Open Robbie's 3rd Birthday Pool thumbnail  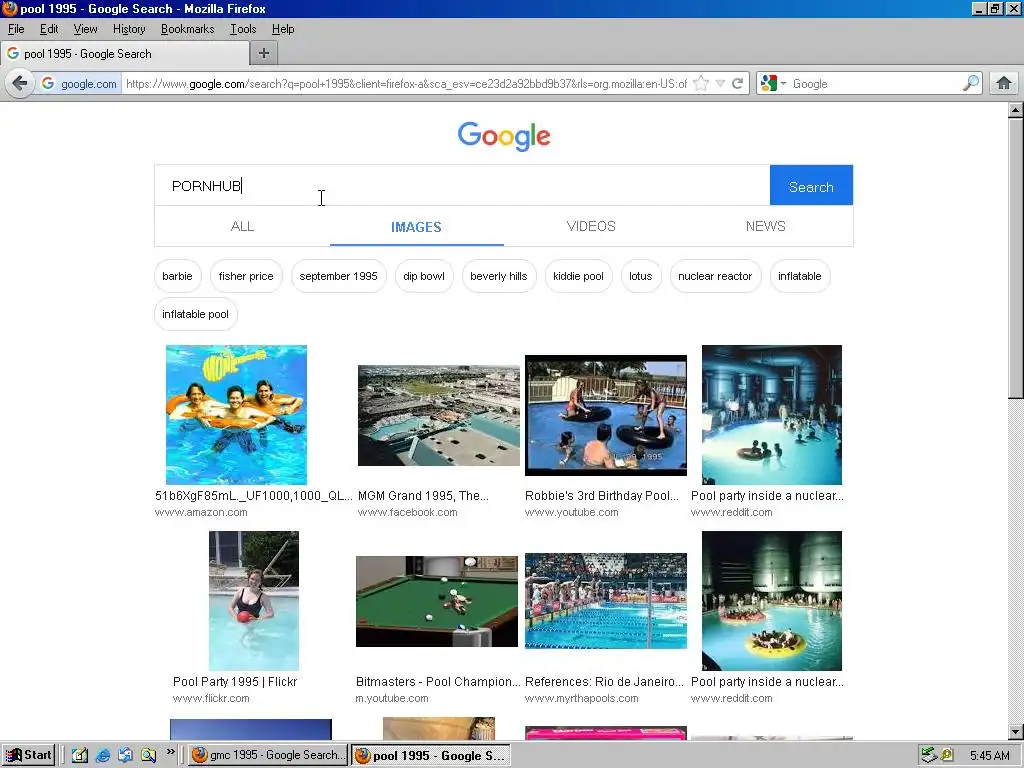606,415
